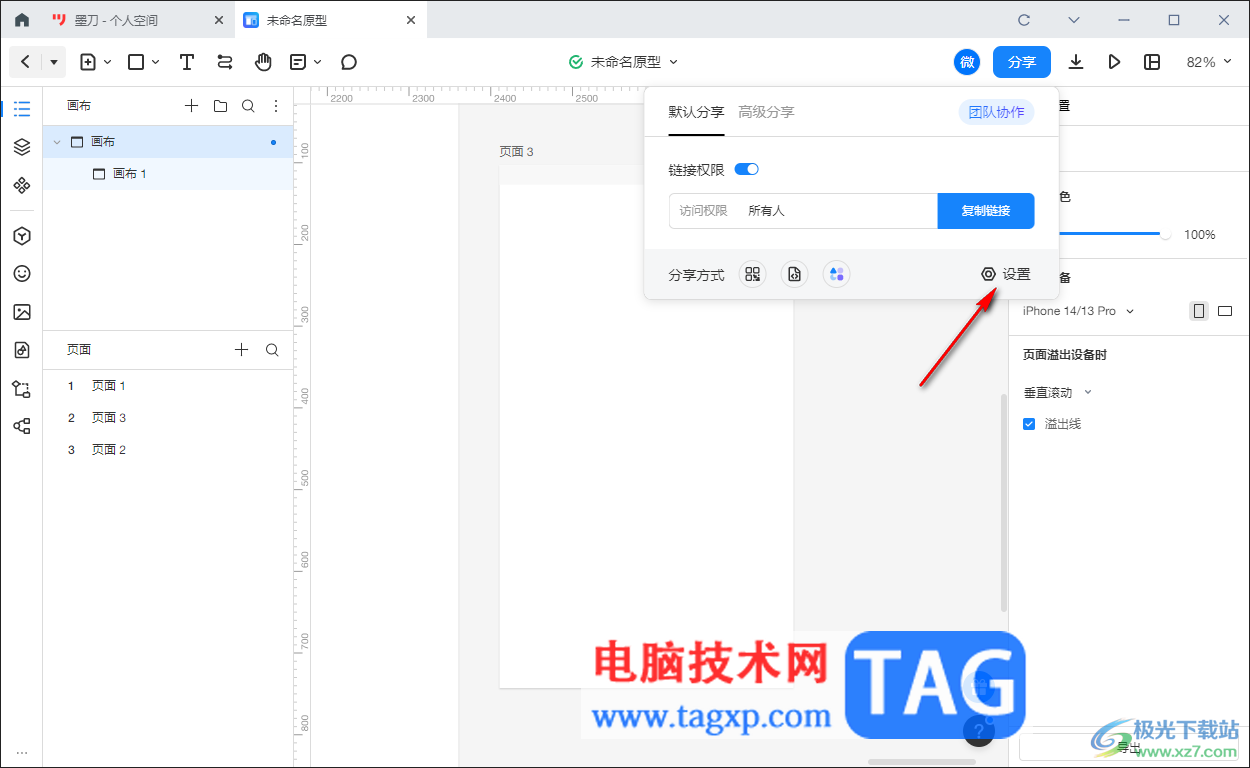Screen dimensions: 1250x768
Task: Open the emoji icon library
Action: (x=21, y=274)
